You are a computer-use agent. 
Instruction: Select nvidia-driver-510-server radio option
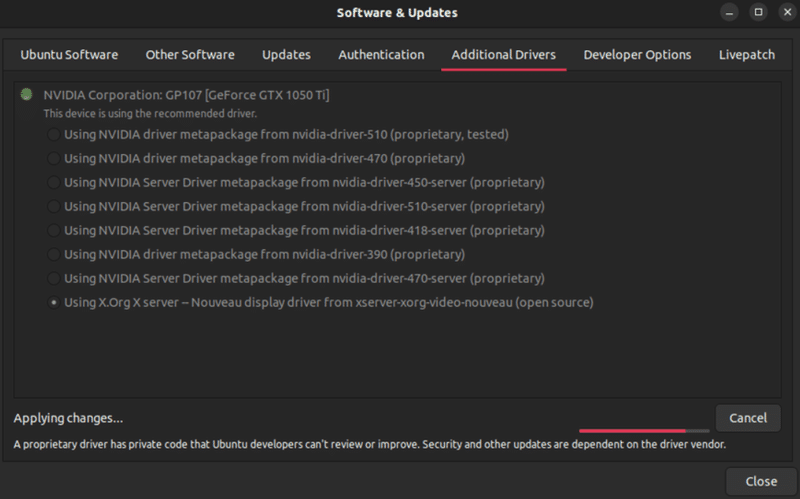pos(53,206)
